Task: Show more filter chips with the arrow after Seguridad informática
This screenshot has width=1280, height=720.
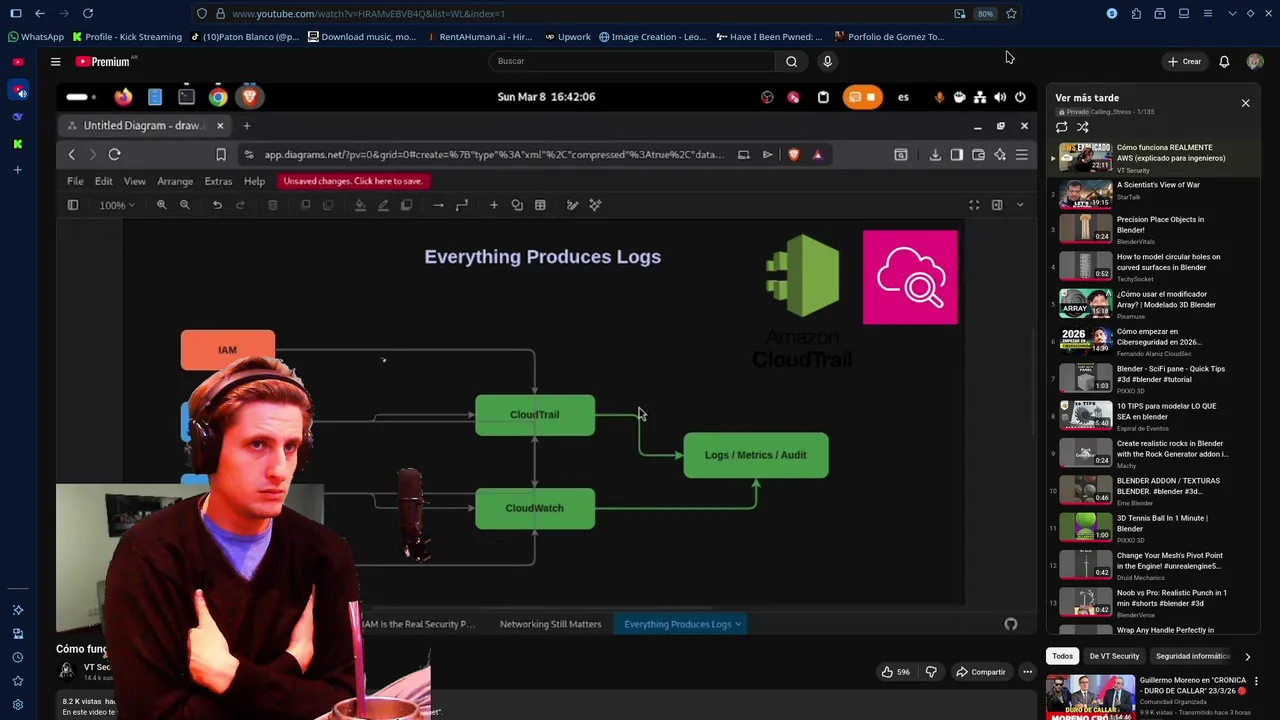Action: point(1247,657)
